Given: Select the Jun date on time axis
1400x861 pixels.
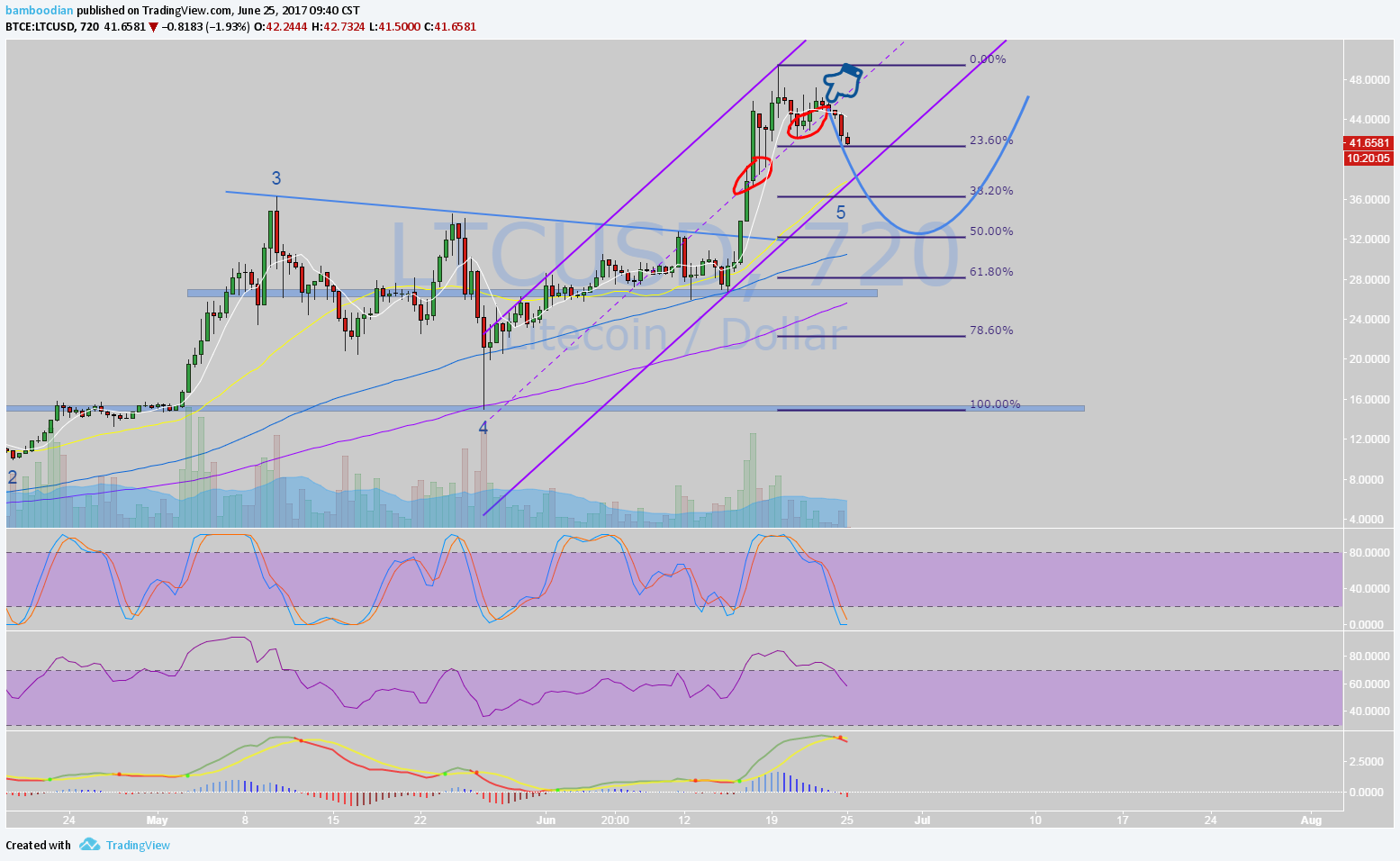Looking at the screenshot, I should [545, 820].
